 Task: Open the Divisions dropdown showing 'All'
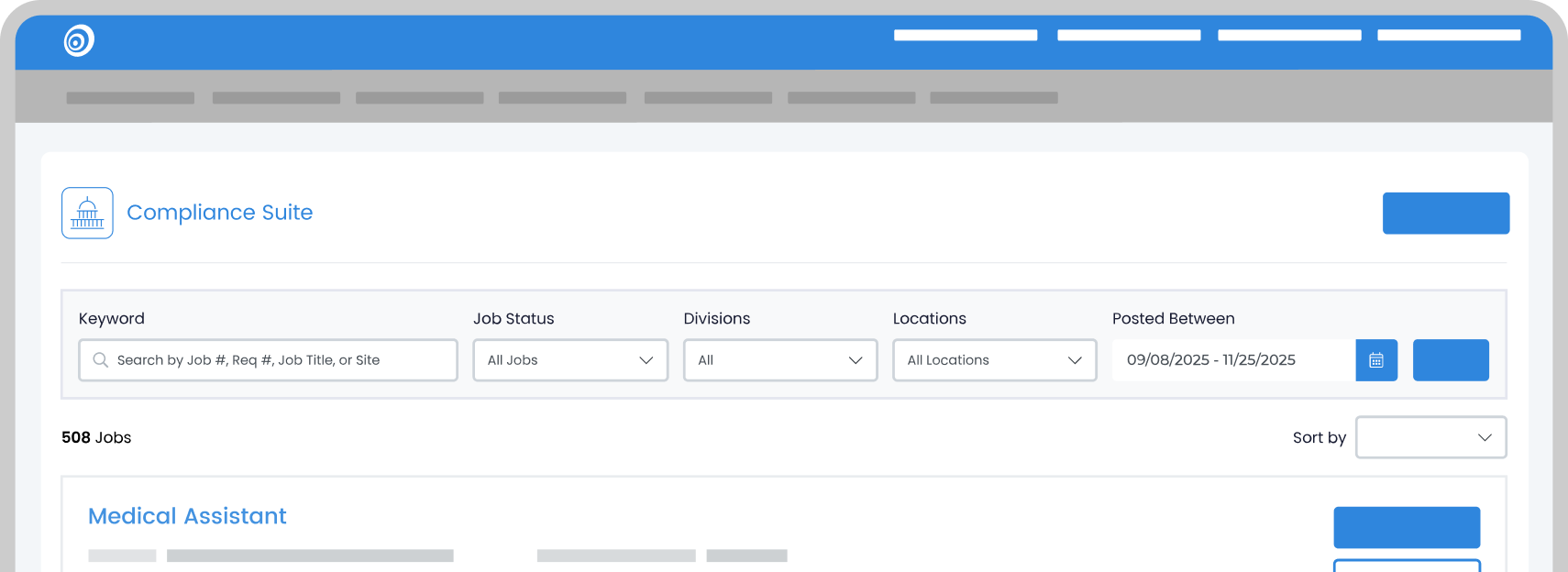coord(779,360)
